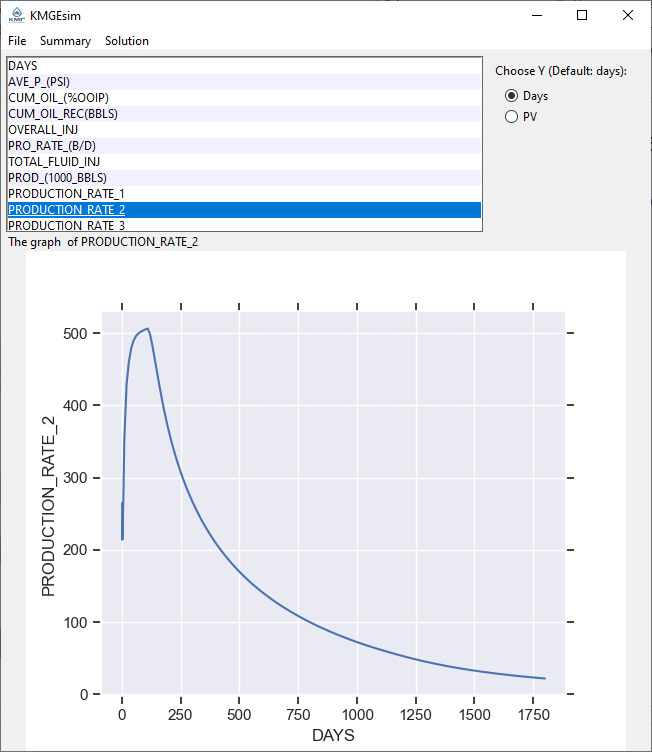Select the Days radio button
652x752 pixels.
(x=511, y=96)
